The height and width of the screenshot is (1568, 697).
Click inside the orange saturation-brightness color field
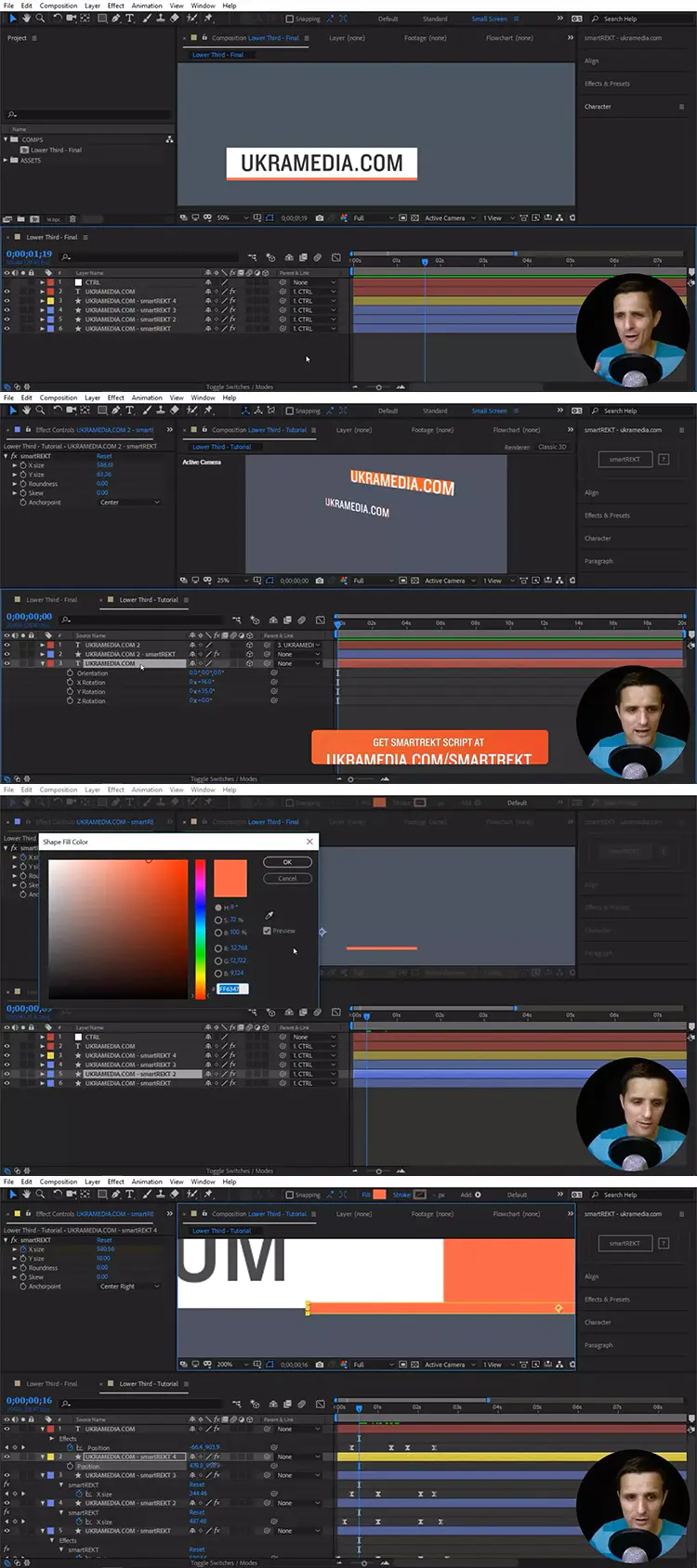pyautogui.click(x=118, y=929)
